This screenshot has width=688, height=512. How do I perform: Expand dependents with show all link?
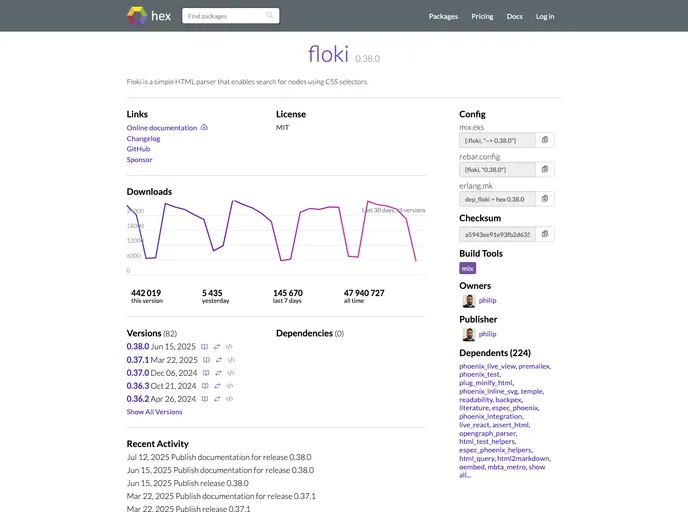tap(537, 467)
